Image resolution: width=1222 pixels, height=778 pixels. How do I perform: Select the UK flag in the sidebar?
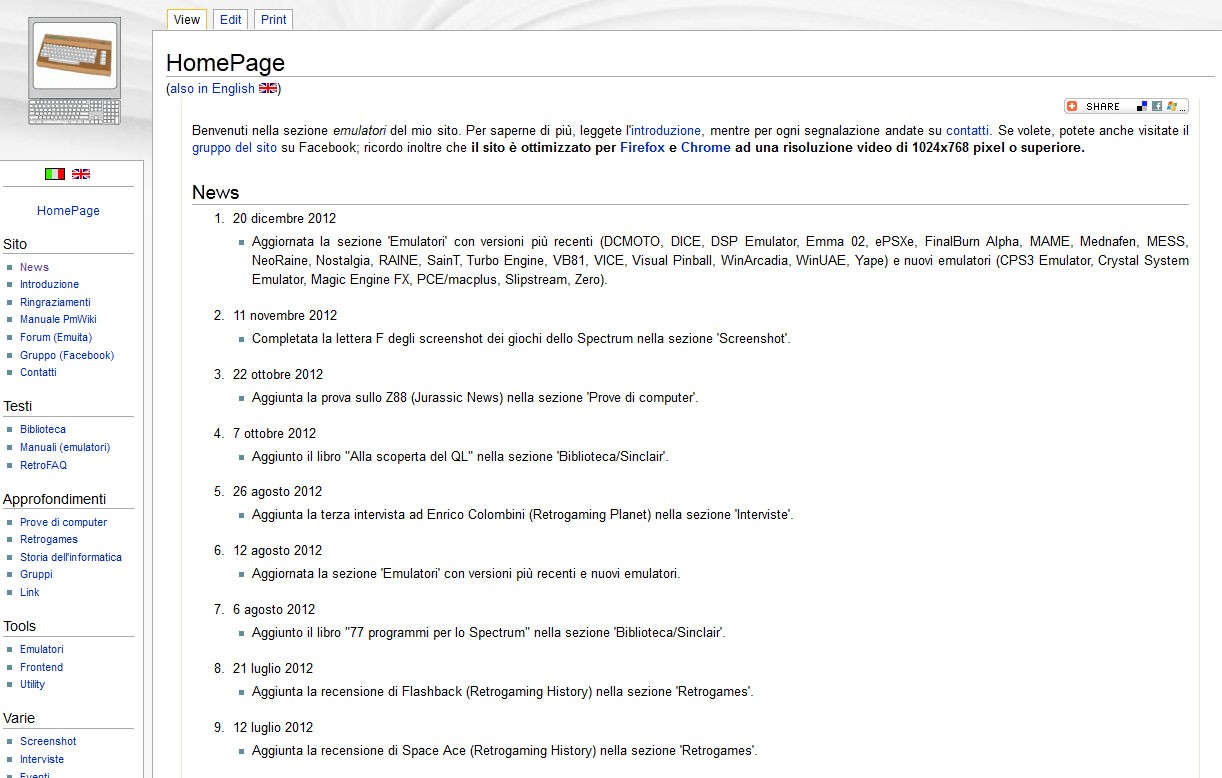[81, 174]
